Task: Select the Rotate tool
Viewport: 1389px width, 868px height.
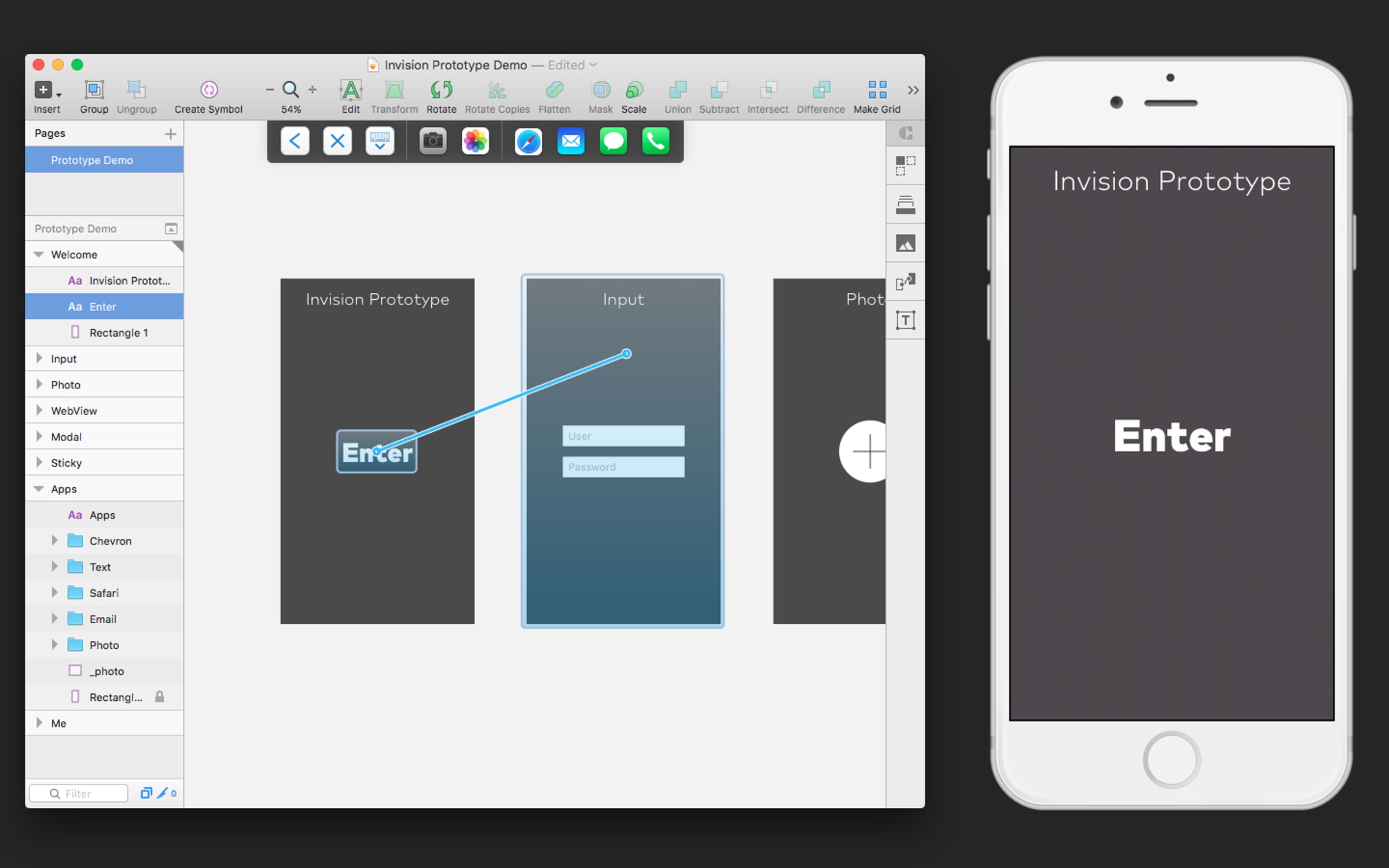Action: (441, 90)
